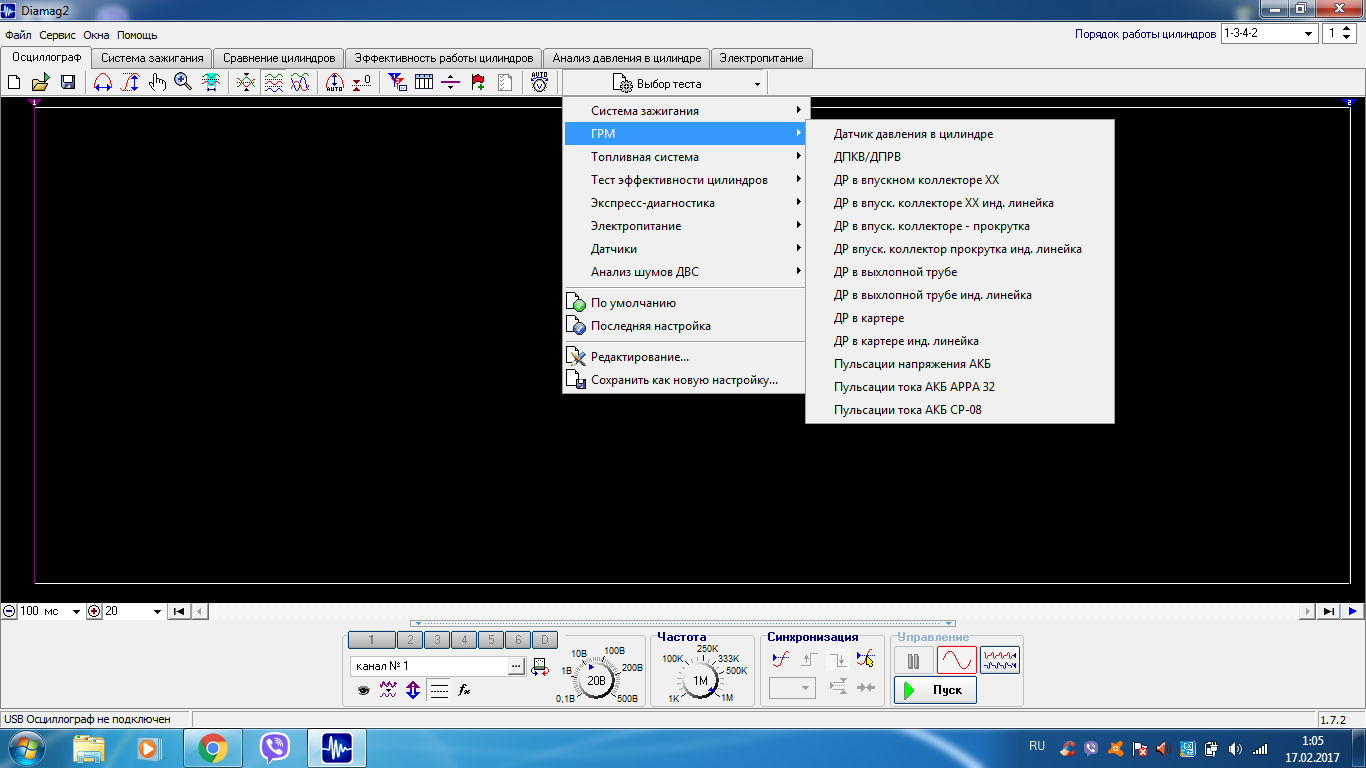1366x768 pixels.
Task: Click the канал № 1 name field
Action: pyautogui.click(x=429, y=666)
